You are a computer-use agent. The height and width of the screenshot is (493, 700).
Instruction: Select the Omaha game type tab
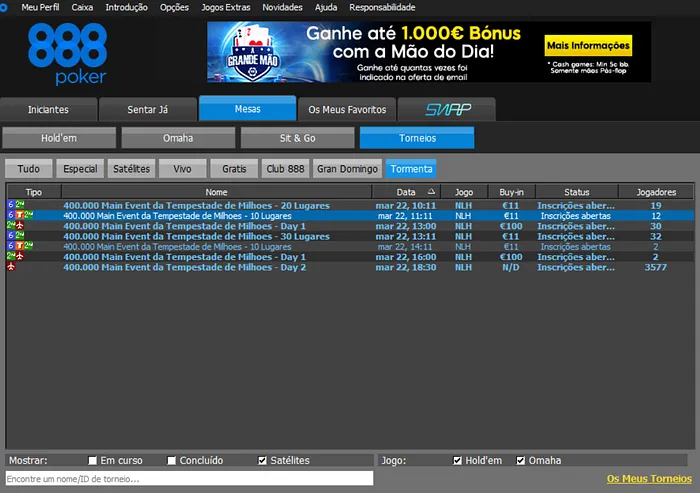178,138
